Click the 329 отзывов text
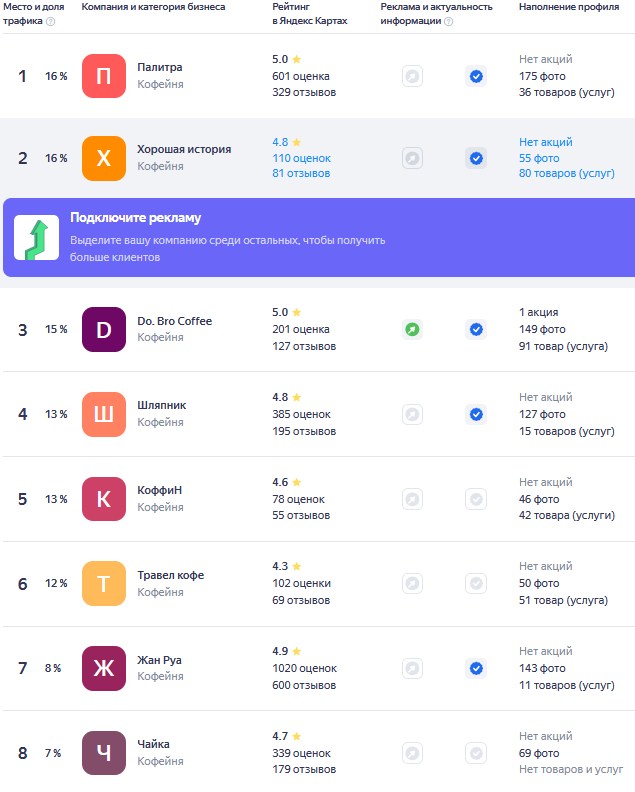 coord(304,92)
